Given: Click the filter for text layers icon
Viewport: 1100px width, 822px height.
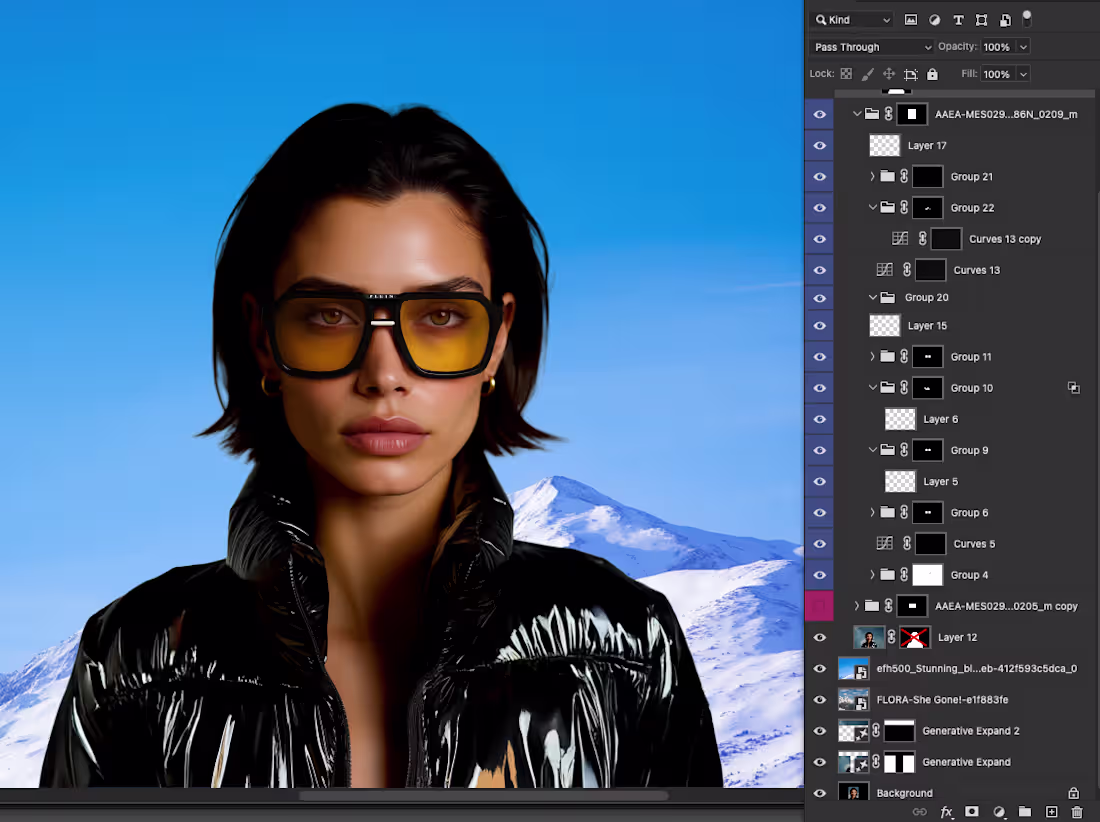Looking at the screenshot, I should [958, 19].
